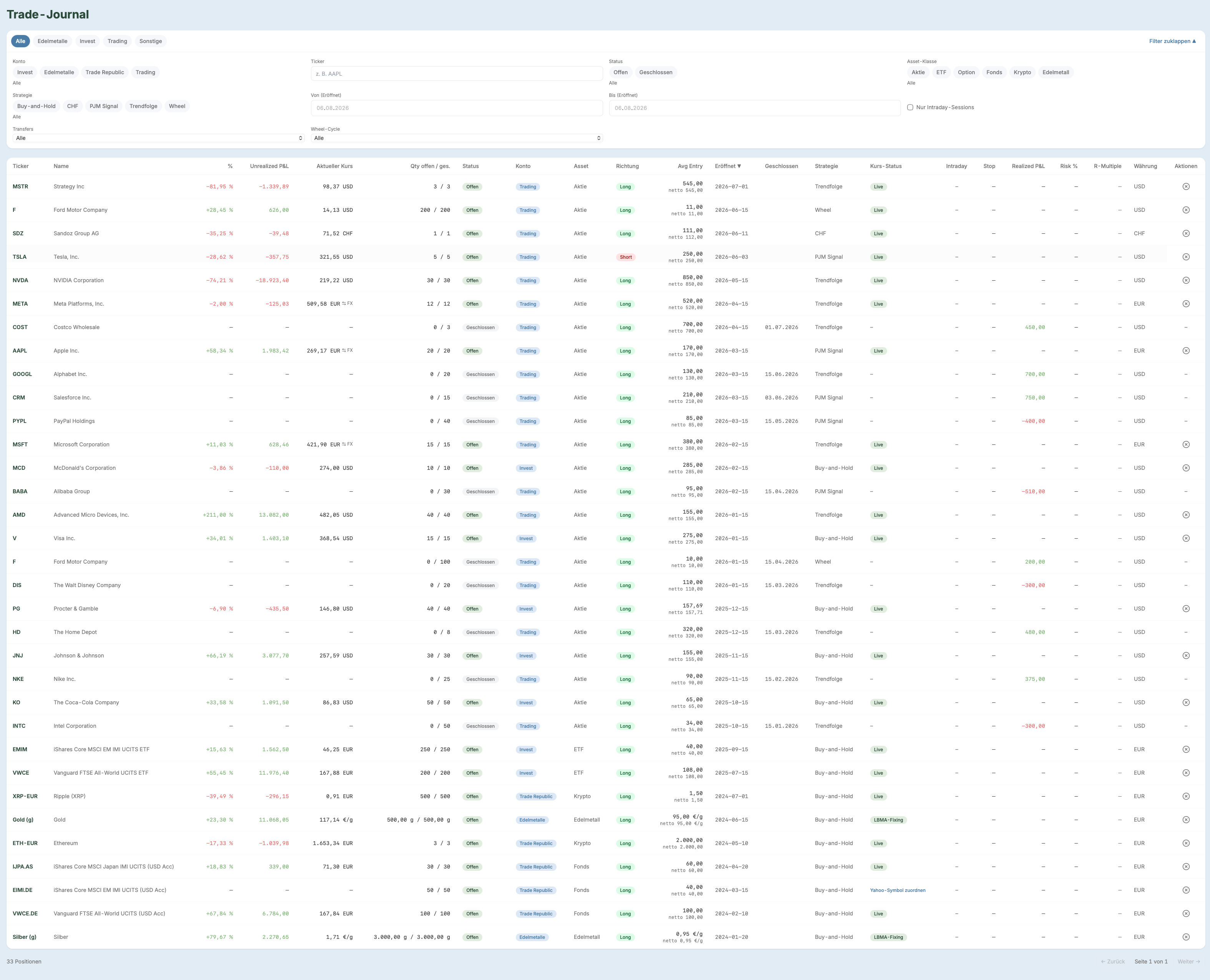Click the FX indicator in the META row

point(347,304)
